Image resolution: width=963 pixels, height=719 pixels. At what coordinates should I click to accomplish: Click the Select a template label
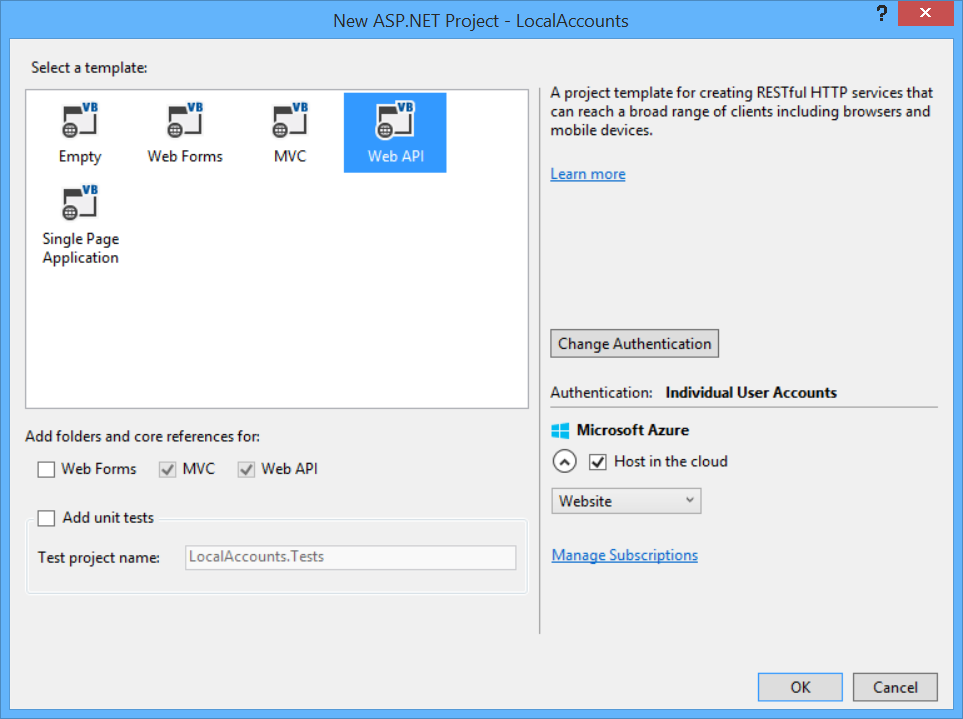click(89, 68)
